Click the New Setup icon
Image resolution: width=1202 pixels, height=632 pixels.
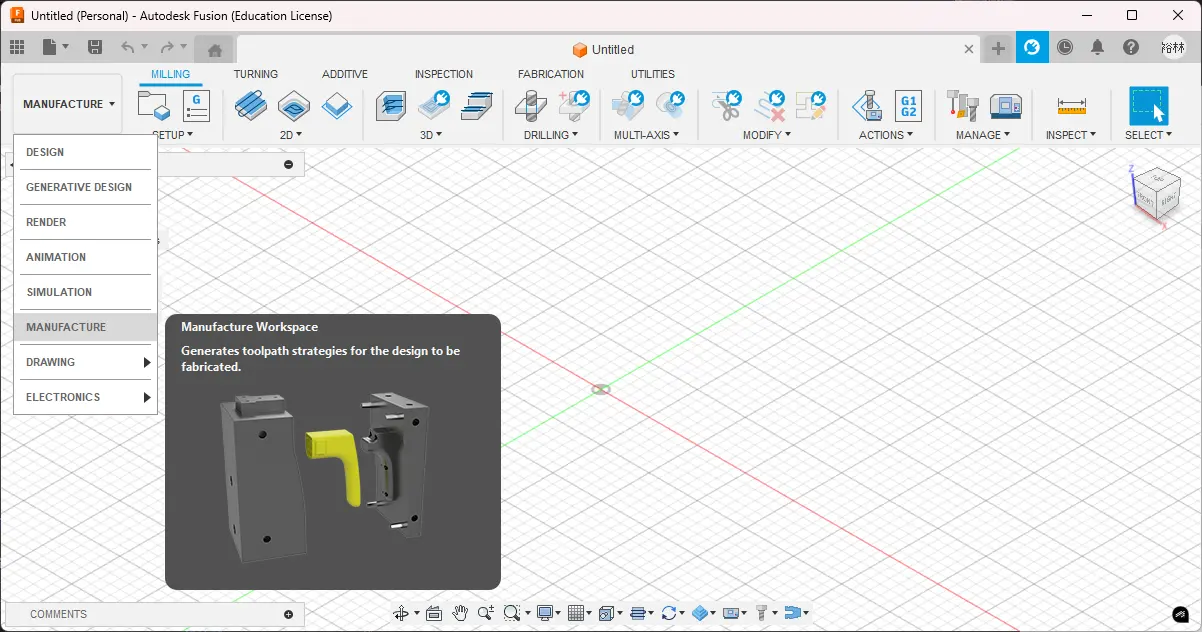[152, 105]
